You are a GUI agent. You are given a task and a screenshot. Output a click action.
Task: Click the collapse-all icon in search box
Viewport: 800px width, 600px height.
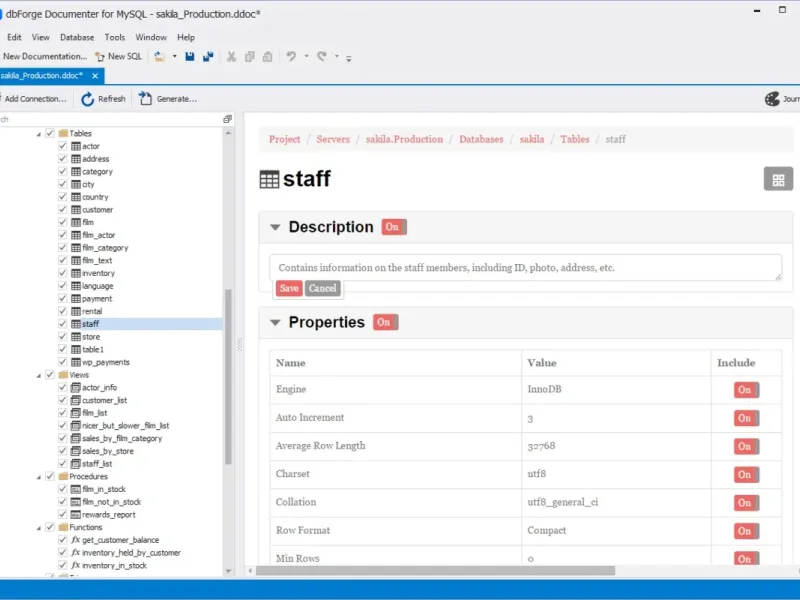pos(228,119)
